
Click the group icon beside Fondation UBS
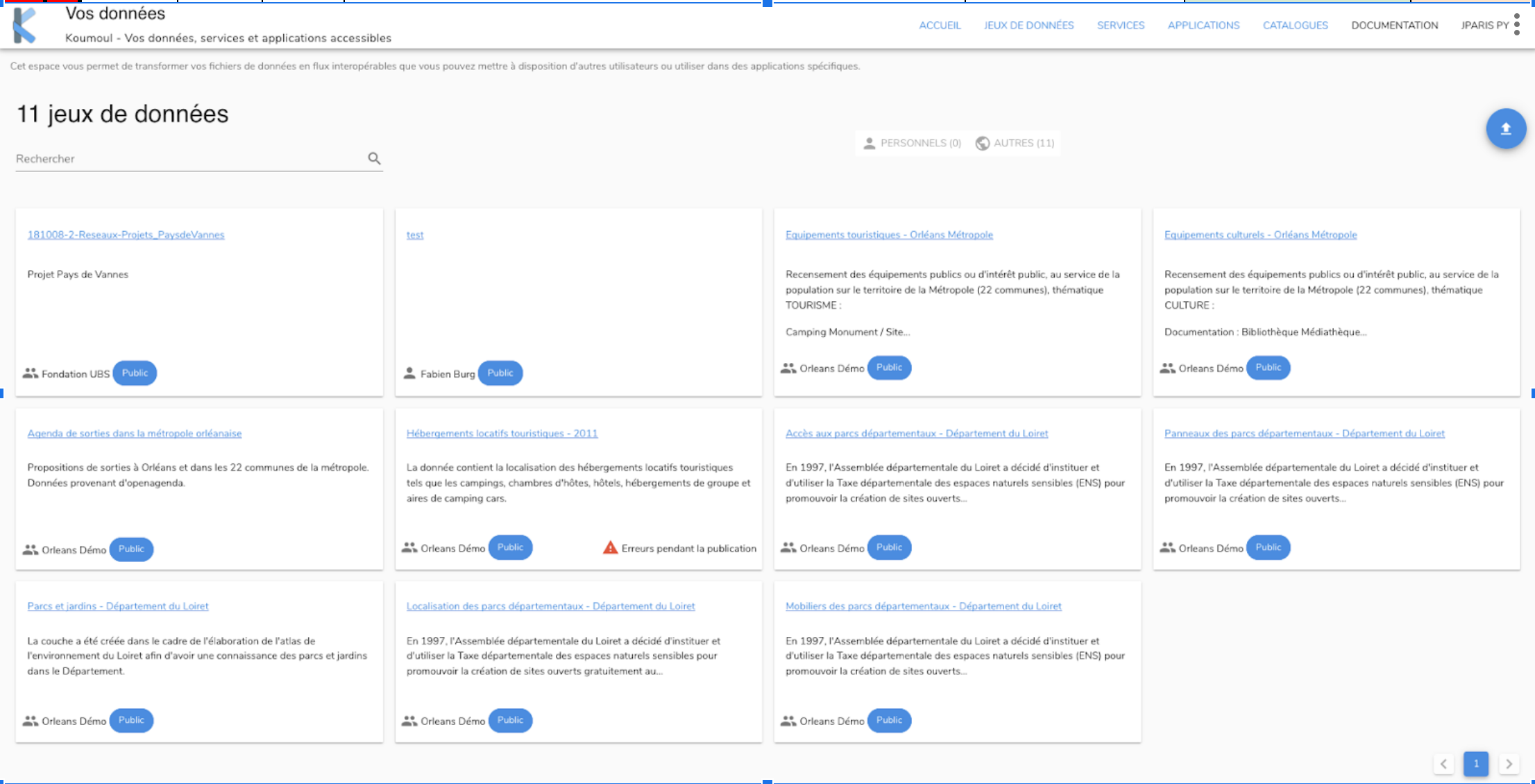[30, 373]
